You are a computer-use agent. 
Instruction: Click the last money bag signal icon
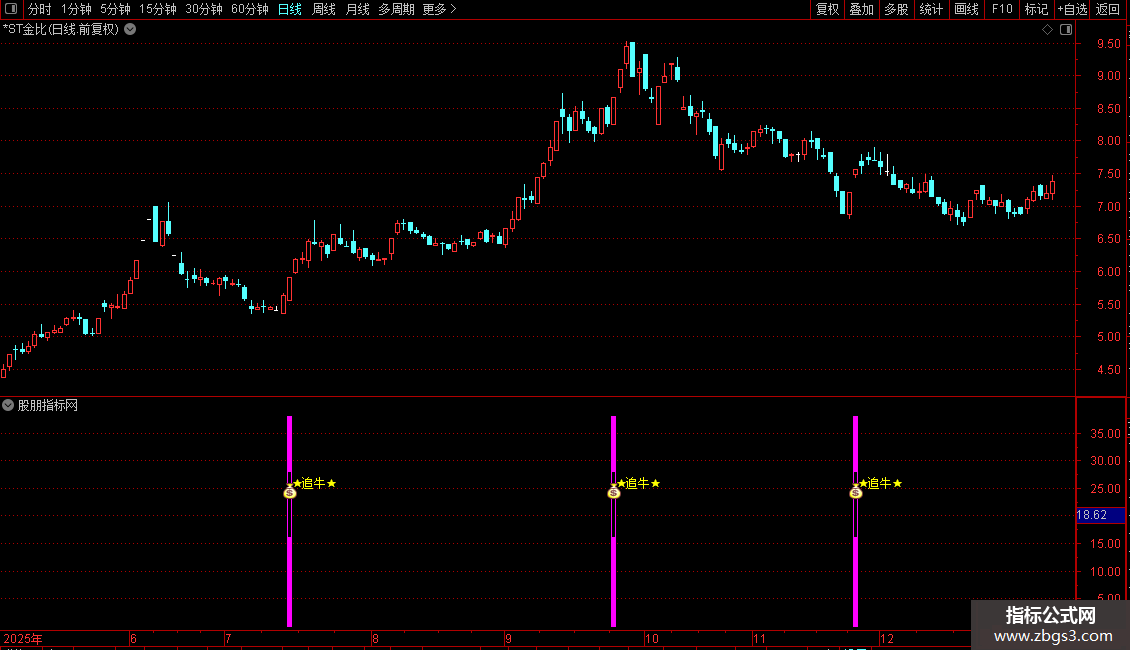coord(855,492)
